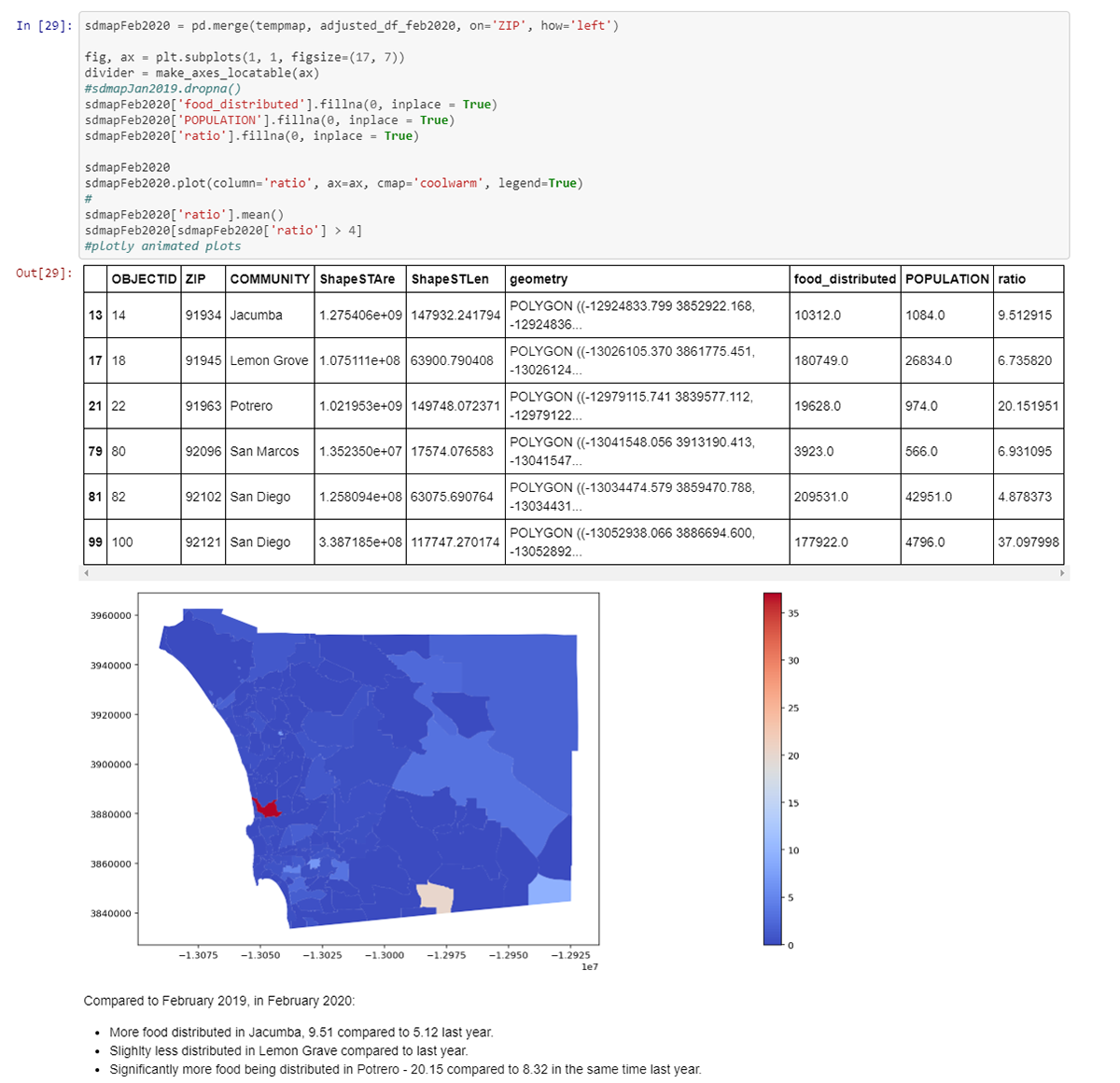Select the Jacumba community cell
Screen dimensions: 1120x1083
(x=270, y=315)
